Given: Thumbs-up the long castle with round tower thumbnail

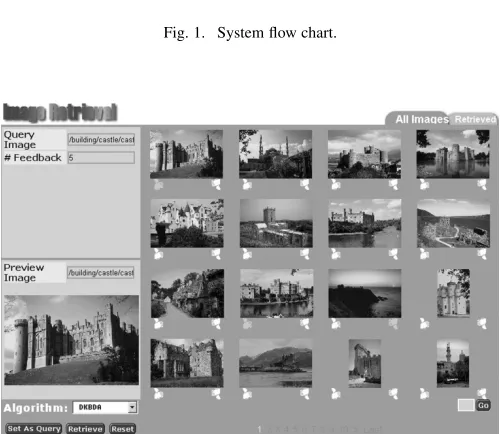Looking at the screenshot, I should pos(159,185).
